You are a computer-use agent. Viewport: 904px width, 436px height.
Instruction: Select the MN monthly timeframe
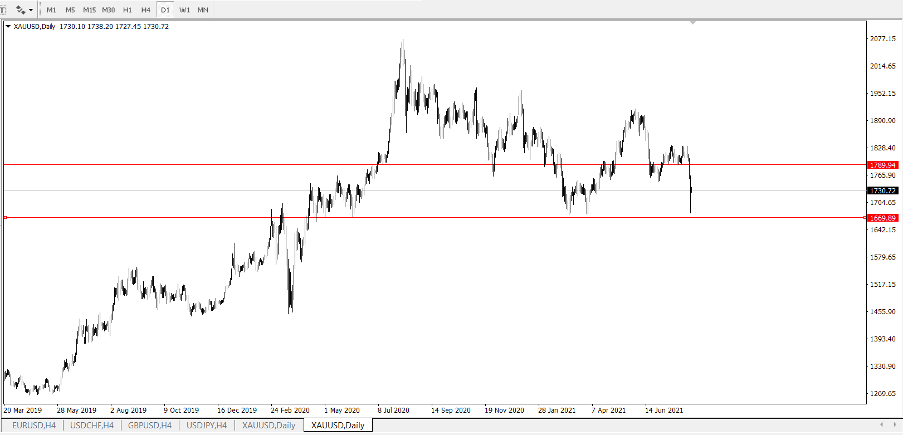[203, 9]
